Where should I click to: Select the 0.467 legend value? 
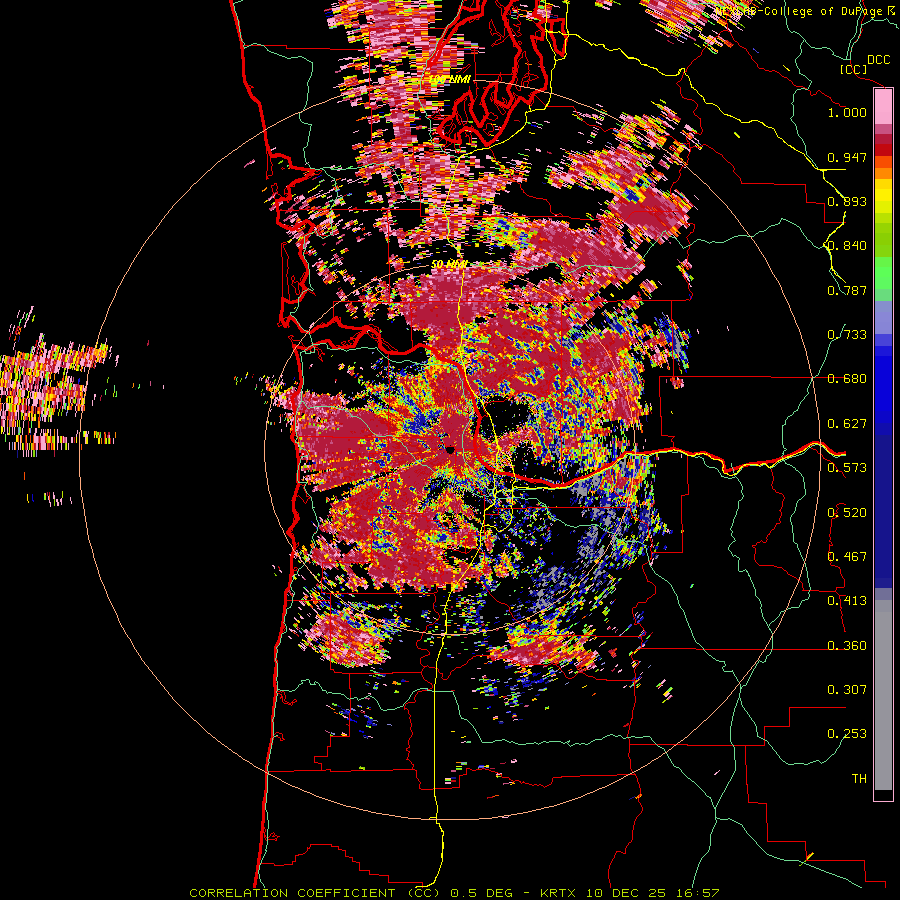847,557
